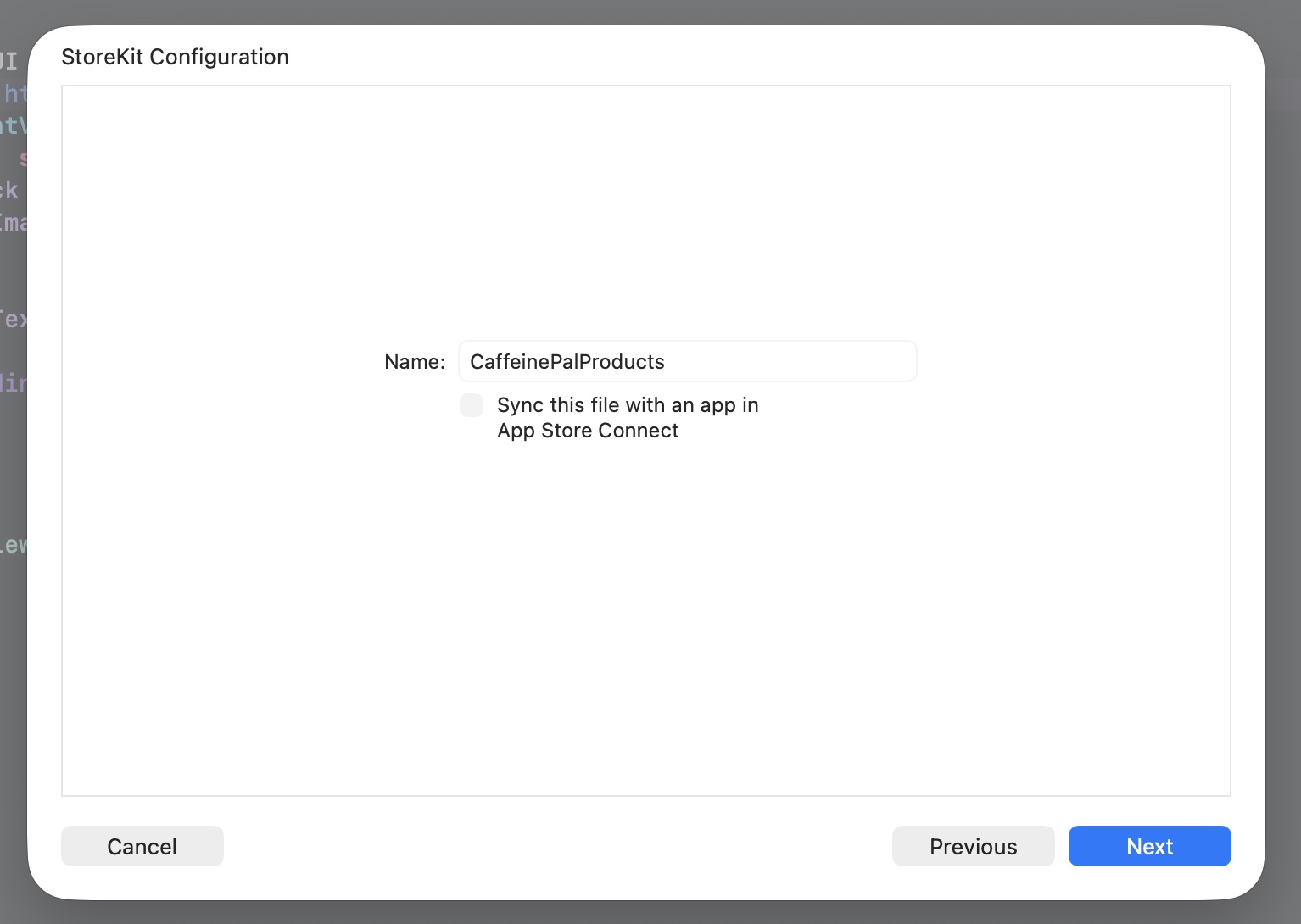Click the Name text field
The height and width of the screenshot is (924, 1301).
pos(688,362)
